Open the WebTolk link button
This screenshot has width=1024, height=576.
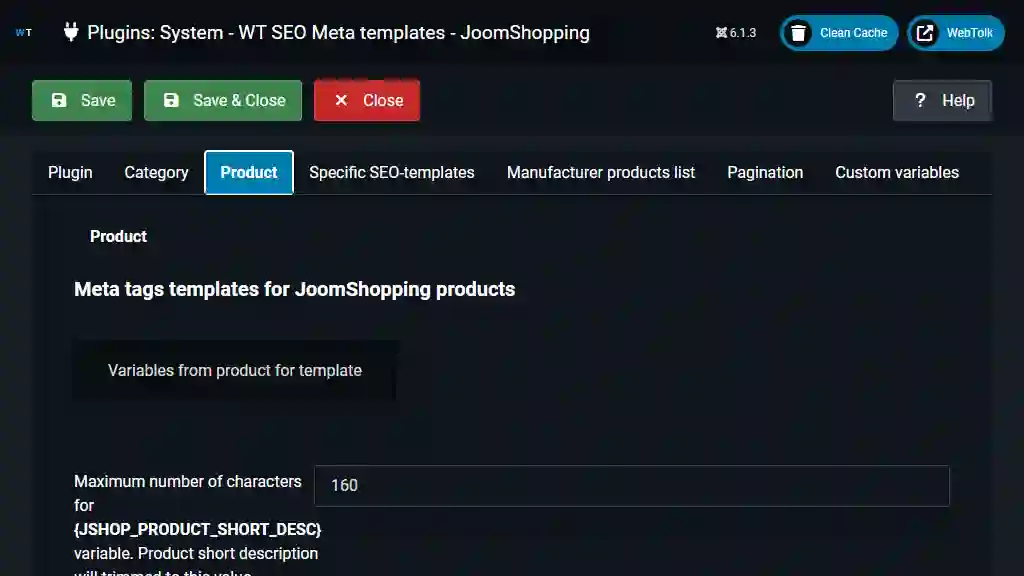pos(955,33)
